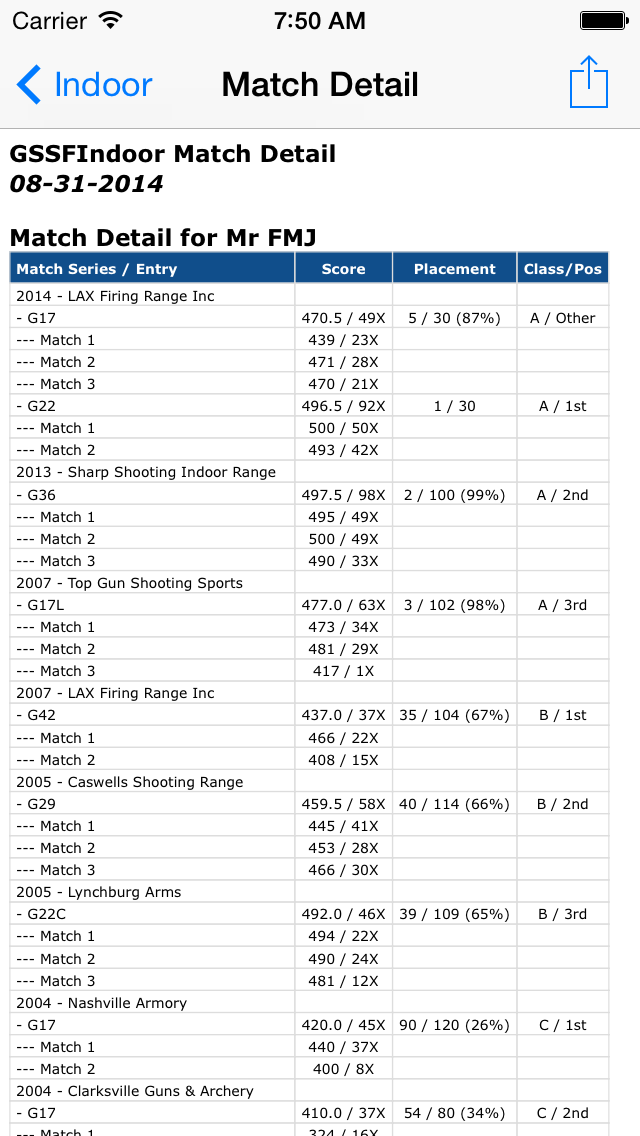
Task: Tap the 2007 - Top Gun Shooting Sports row
Action: click(x=309, y=583)
